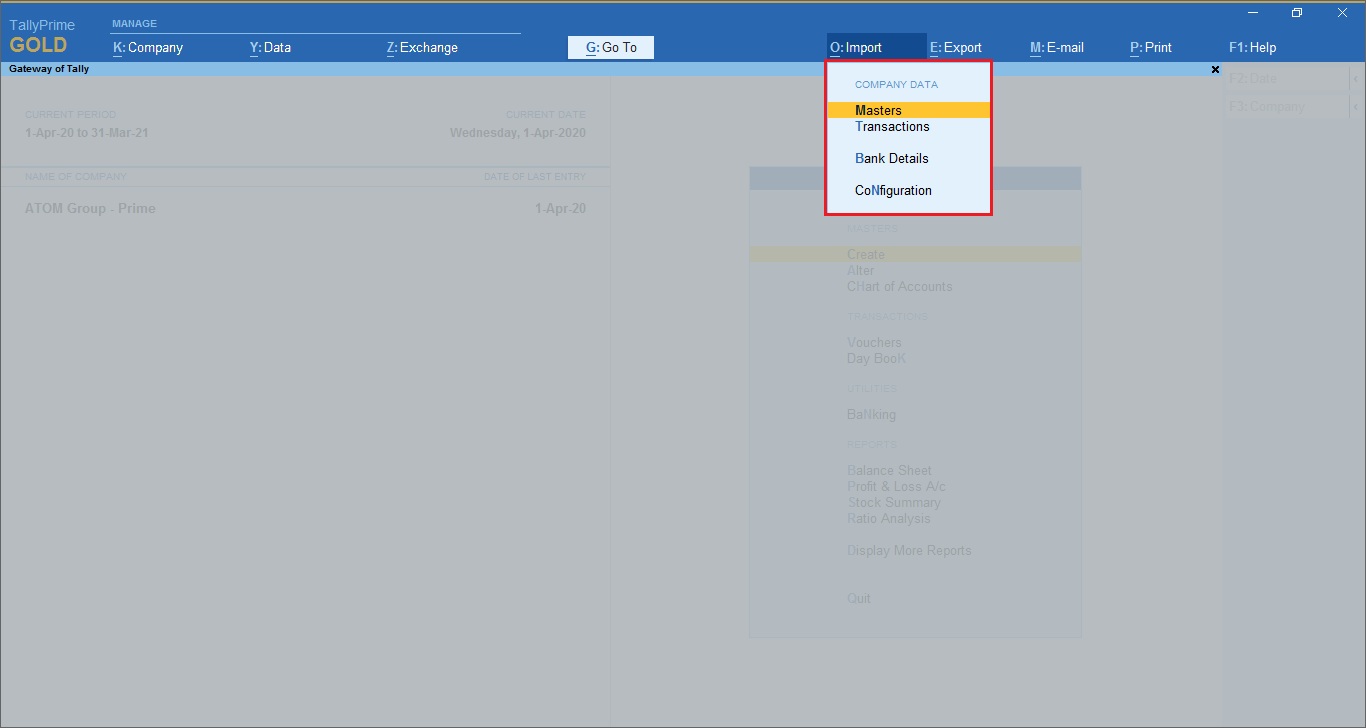Image resolution: width=1366 pixels, height=728 pixels.
Task: Select Configuration in Import dropdown
Action: click(893, 190)
